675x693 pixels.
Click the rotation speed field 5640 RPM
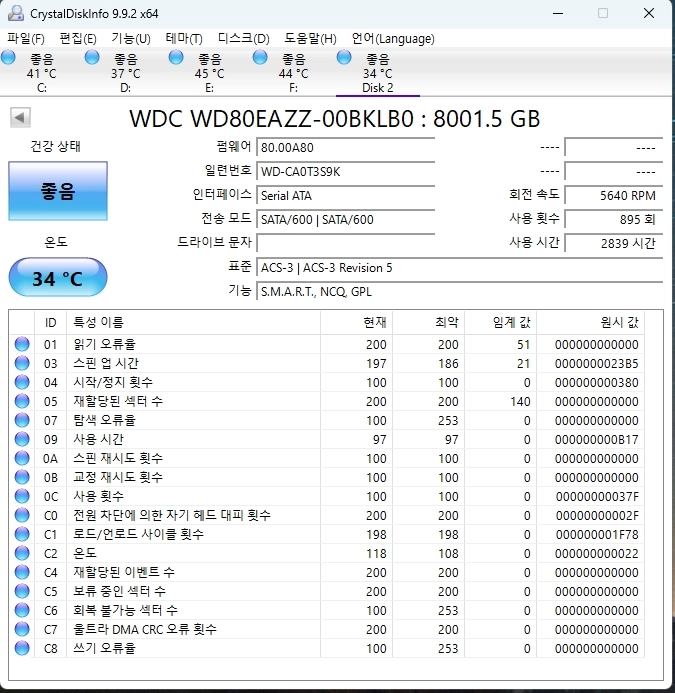pyautogui.click(x=614, y=195)
